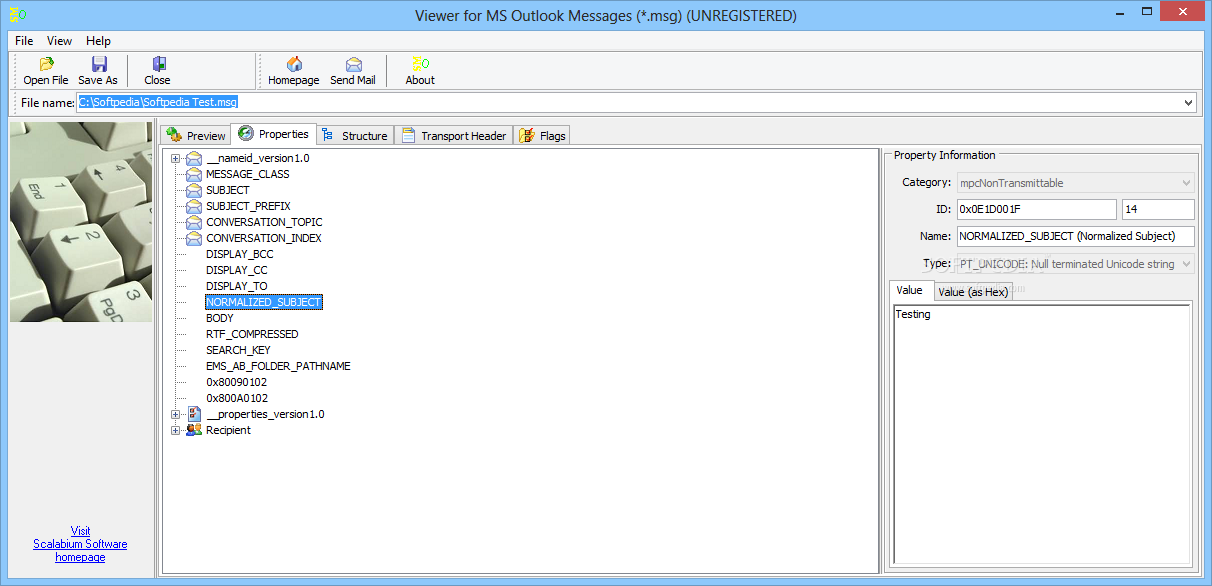Viewport: 1212px width, 586px height.
Task: Expand the __nameid_version1.0 tree node
Action: tap(176, 158)
